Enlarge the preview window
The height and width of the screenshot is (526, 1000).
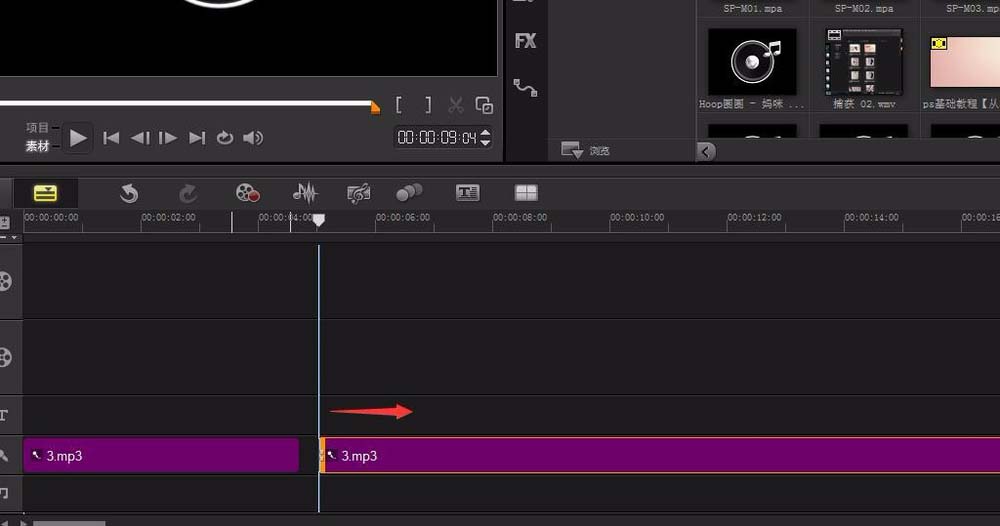(x=484, y=105)
